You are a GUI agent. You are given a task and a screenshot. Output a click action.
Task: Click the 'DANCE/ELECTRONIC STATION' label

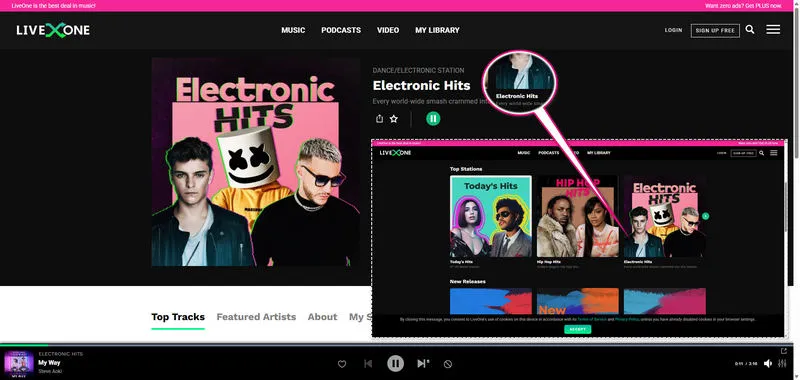[x=418, y=70]
